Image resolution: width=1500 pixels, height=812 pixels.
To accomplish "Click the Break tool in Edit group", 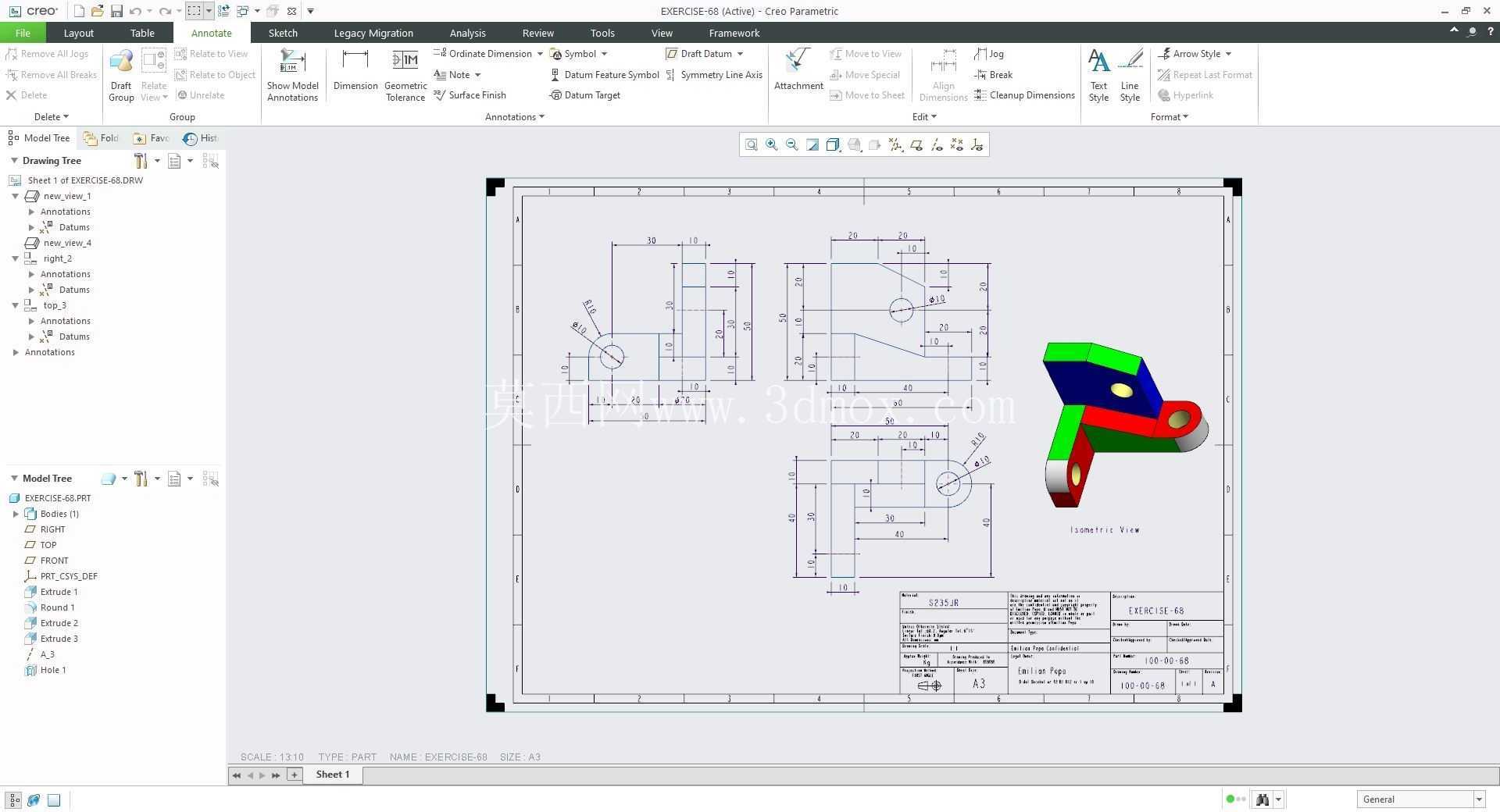I will click(x=994, y=75).
